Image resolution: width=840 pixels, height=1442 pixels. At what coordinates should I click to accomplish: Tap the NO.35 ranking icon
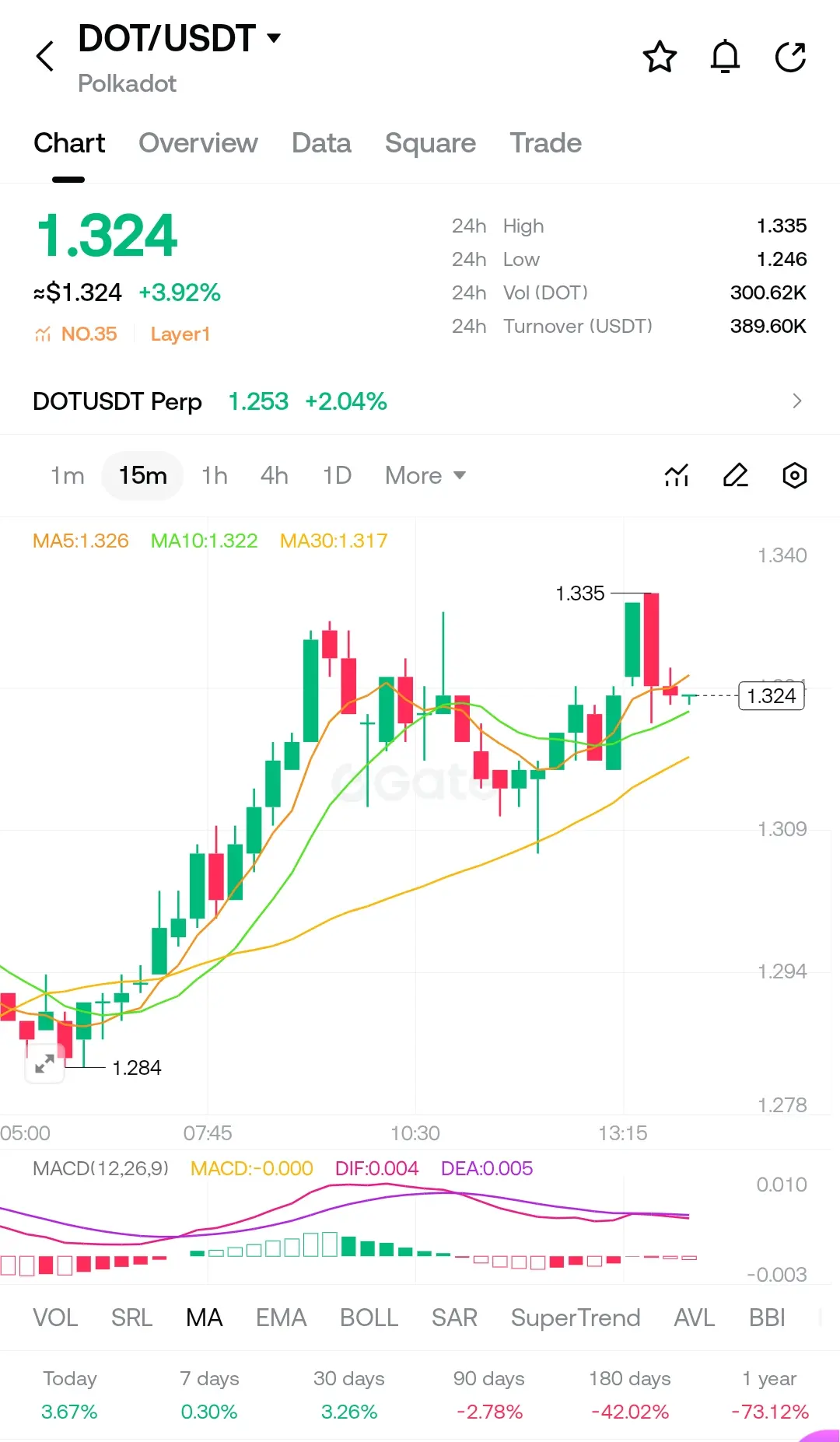click(43, 334)
